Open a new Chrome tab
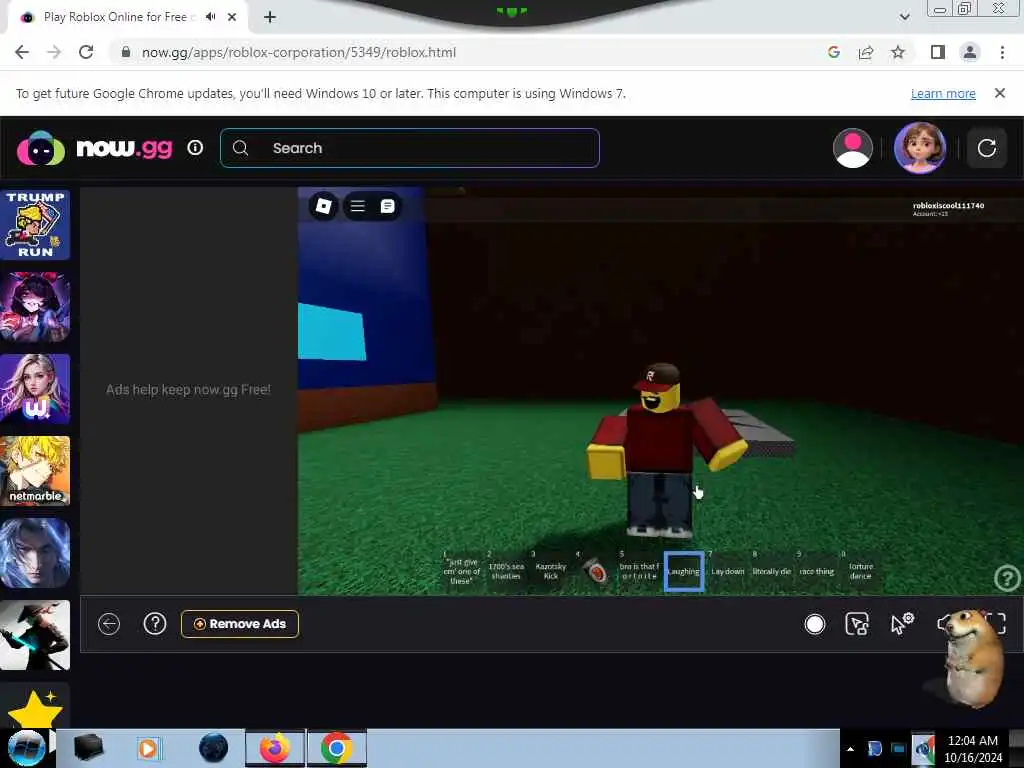The width and height of the screenshot is (1024, 768). [270, 17]
